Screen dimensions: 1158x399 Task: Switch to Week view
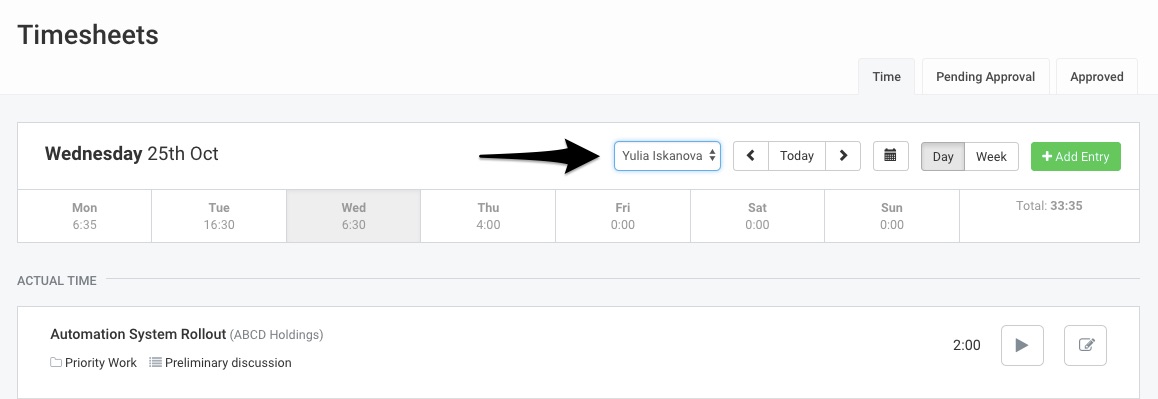click(991, 157)
